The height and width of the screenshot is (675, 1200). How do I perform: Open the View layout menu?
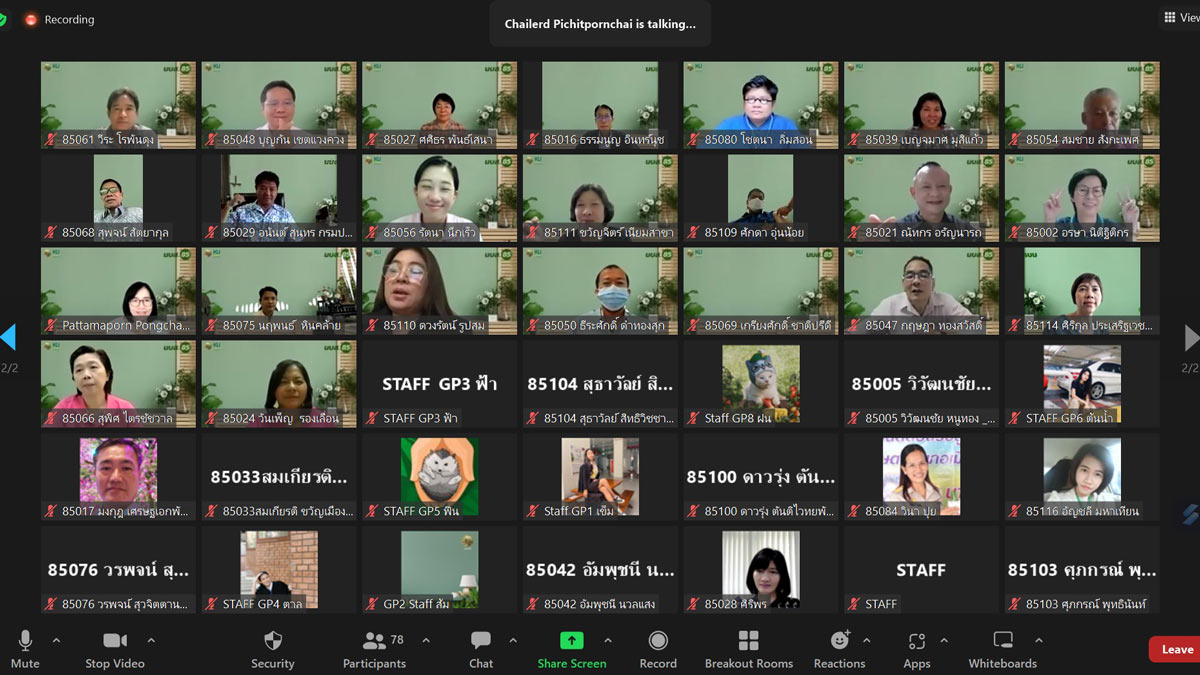click(1179, 17)
